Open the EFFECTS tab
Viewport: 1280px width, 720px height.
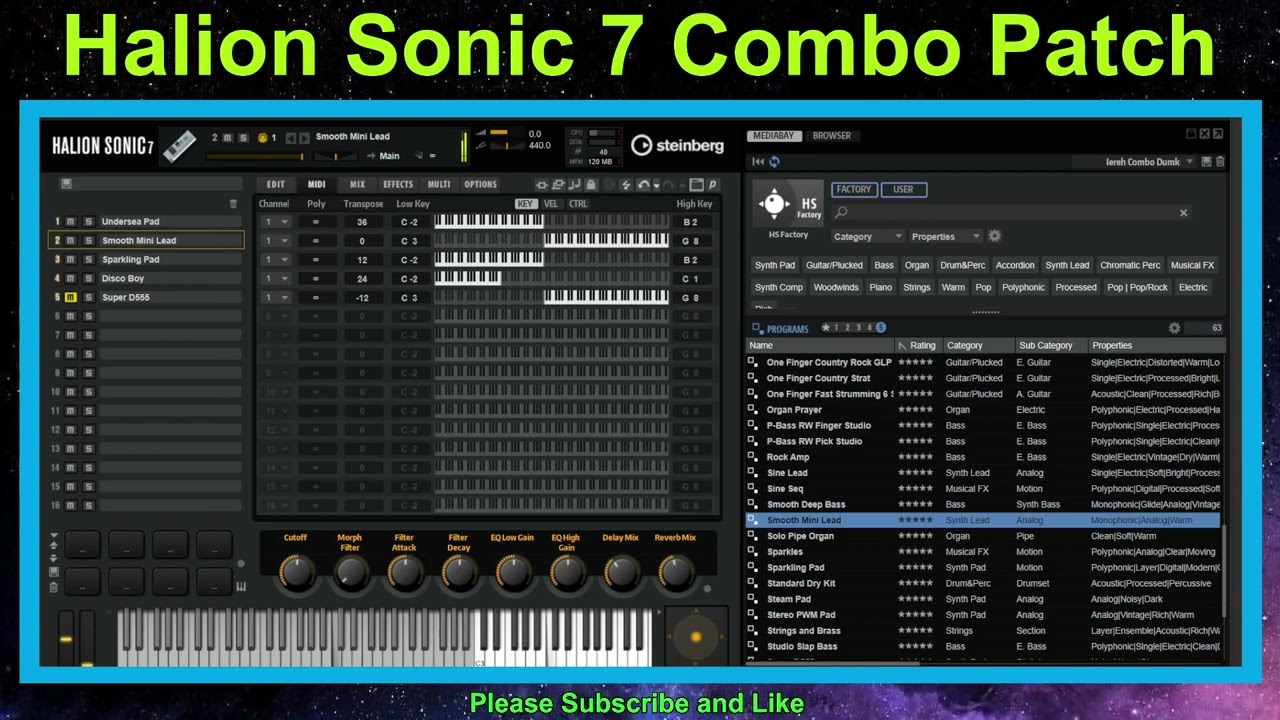pos(398,185)
